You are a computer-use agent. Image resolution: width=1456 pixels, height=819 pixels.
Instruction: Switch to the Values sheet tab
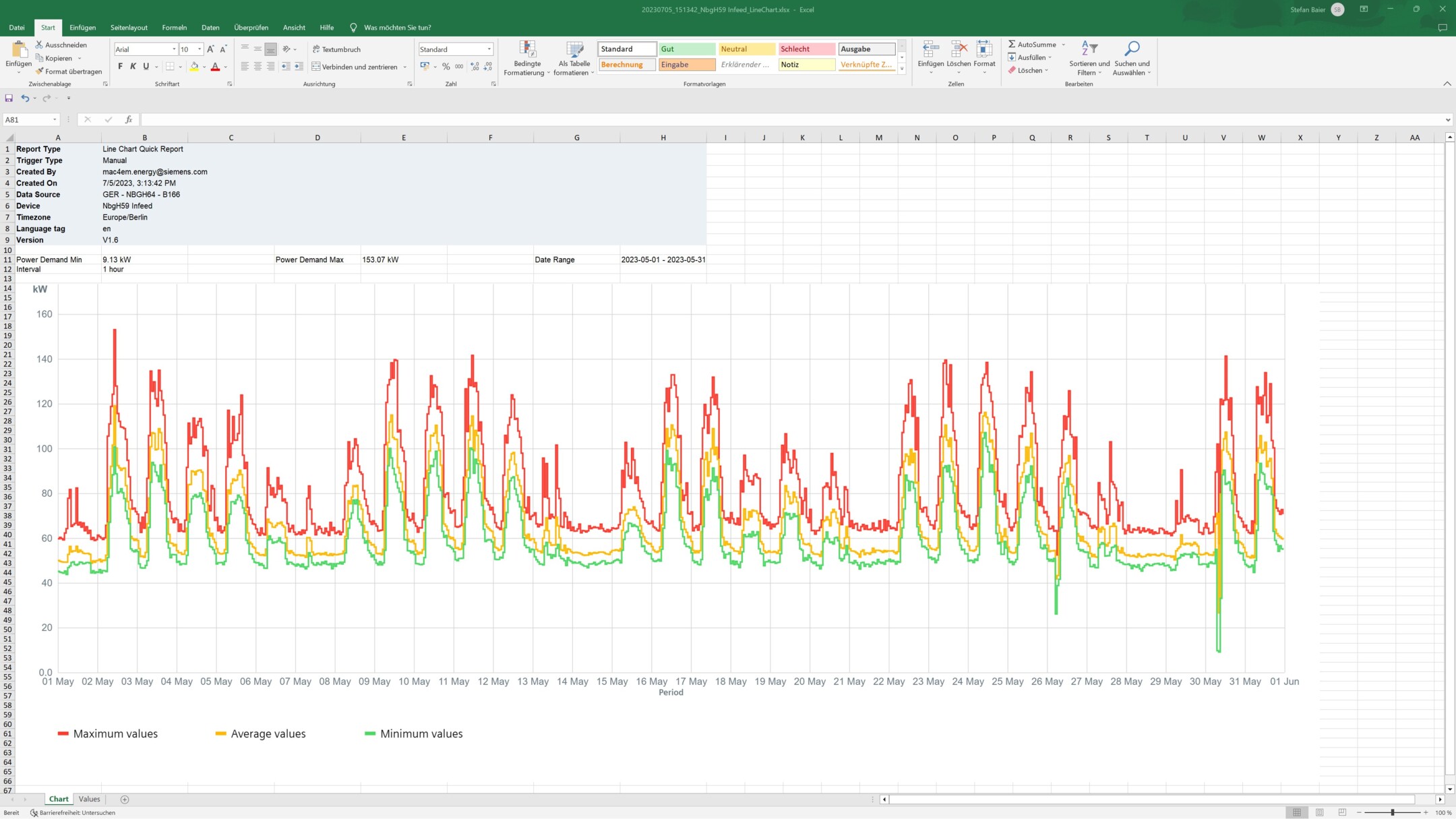click(89, 799)
